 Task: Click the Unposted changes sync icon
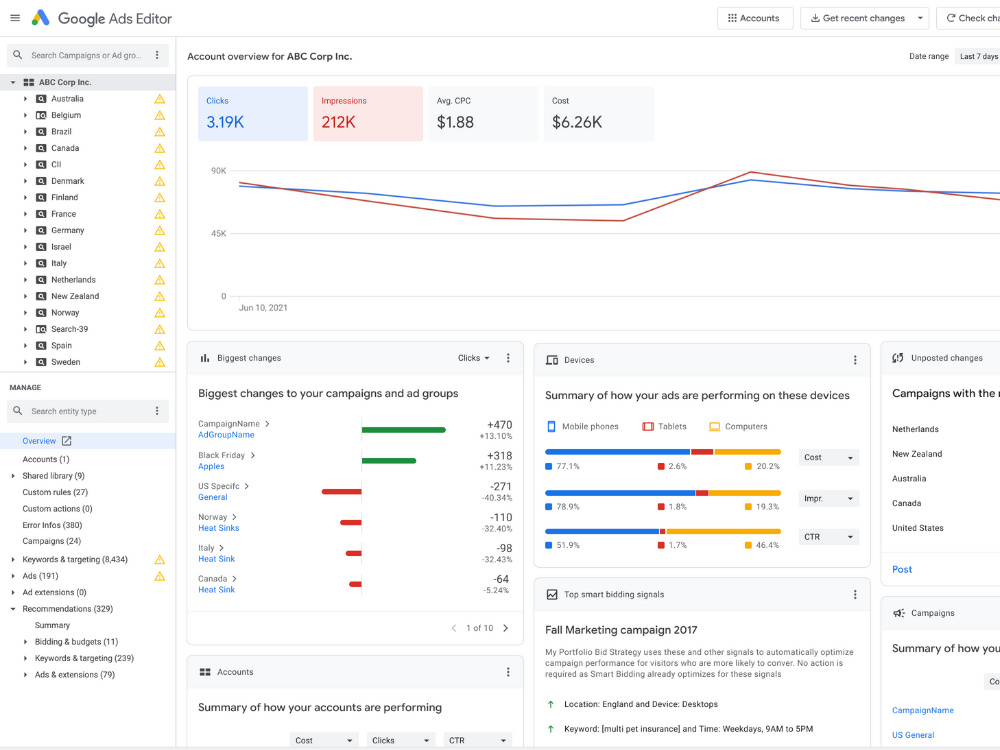pos(898,358)
